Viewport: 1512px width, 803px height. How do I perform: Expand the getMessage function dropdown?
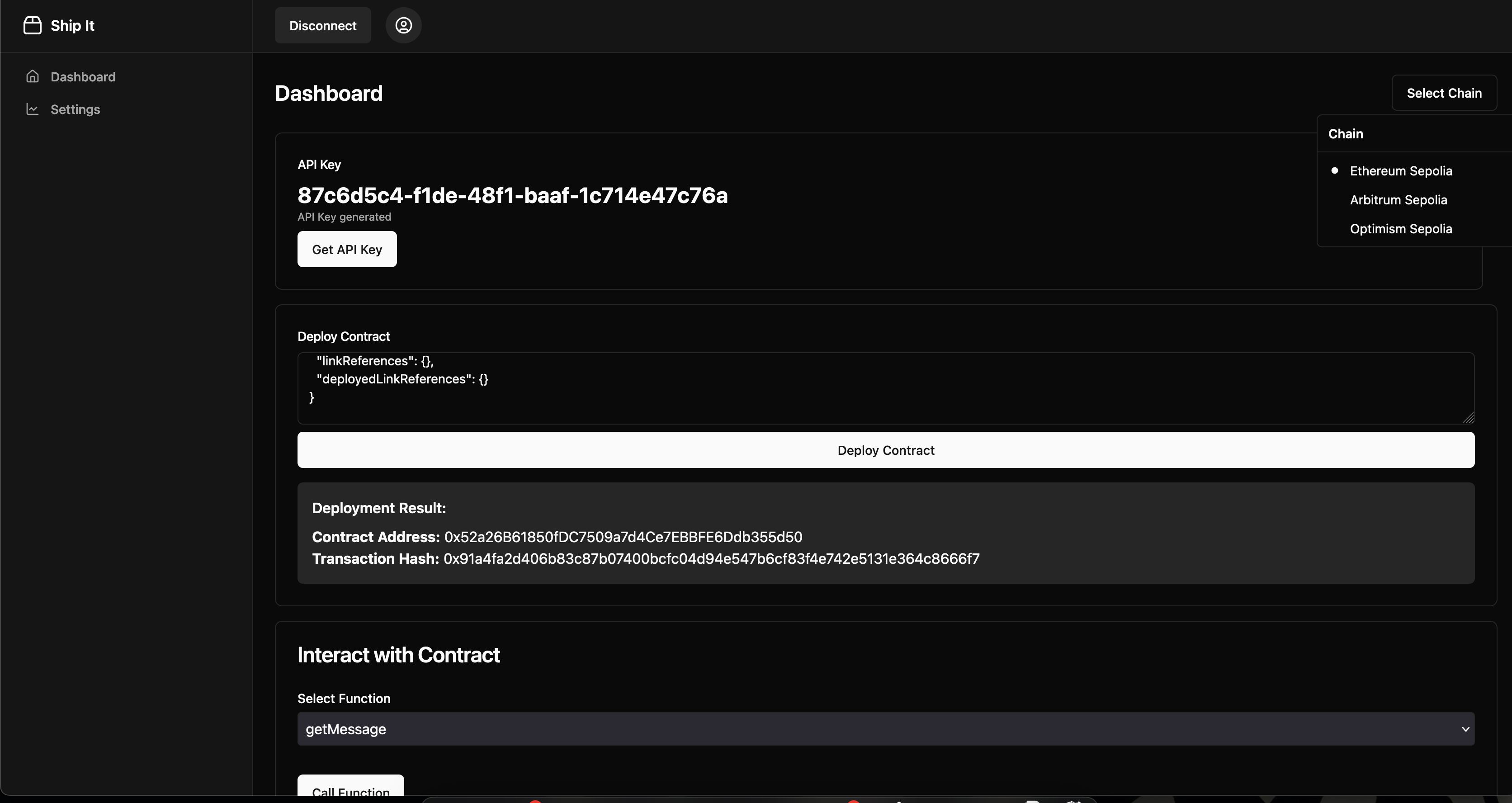(886, 729)
